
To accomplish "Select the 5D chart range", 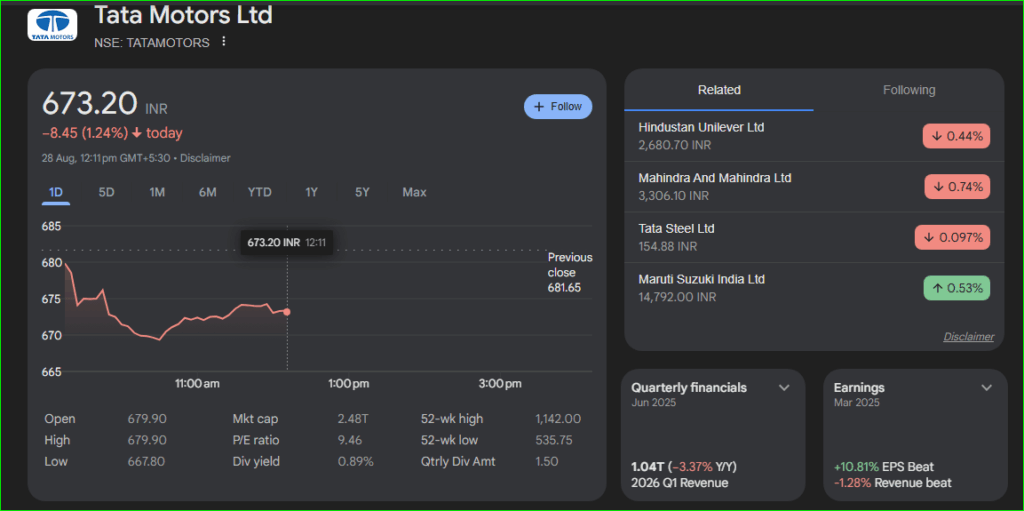I will pyautogui.click(x=106, y=192).
